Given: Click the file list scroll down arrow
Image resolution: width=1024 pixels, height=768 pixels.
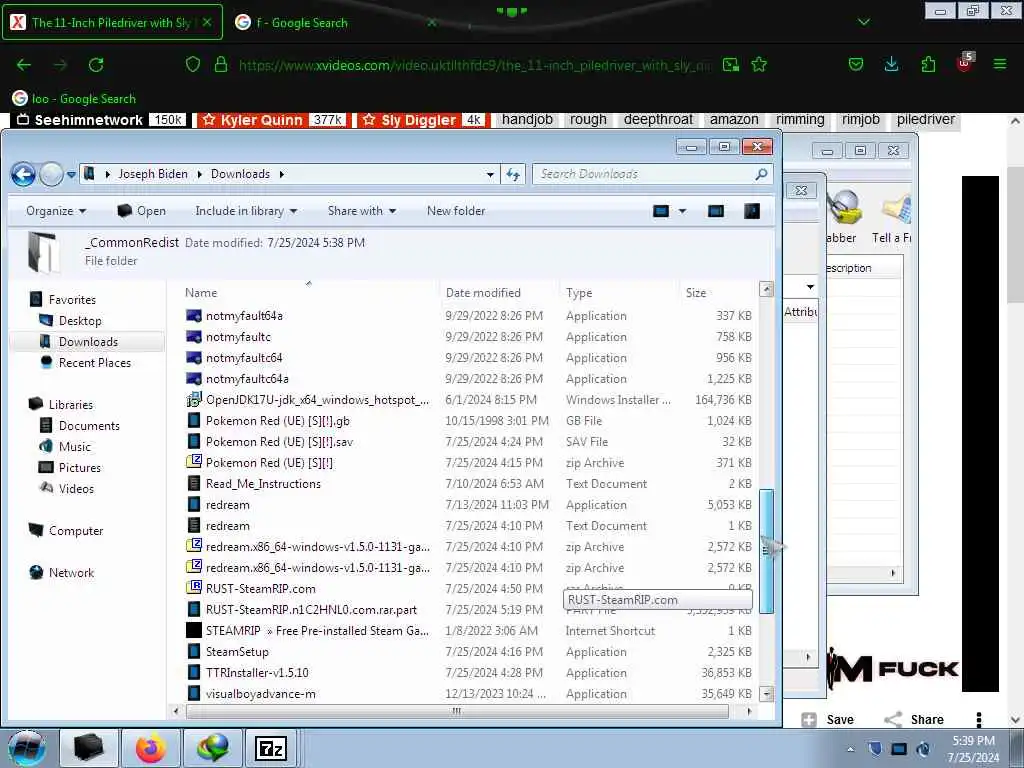Looking at the screenshot, I should pos(767,694).
